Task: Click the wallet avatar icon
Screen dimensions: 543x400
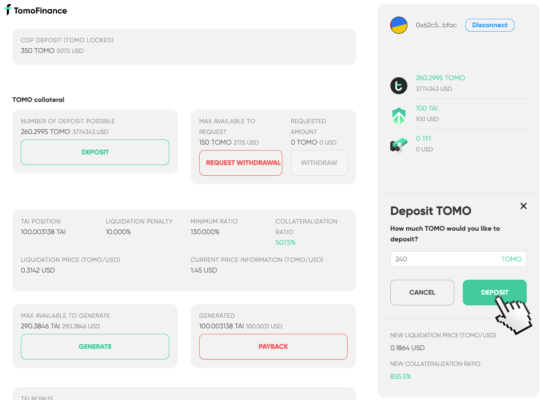Action: (x=399, y=25)
